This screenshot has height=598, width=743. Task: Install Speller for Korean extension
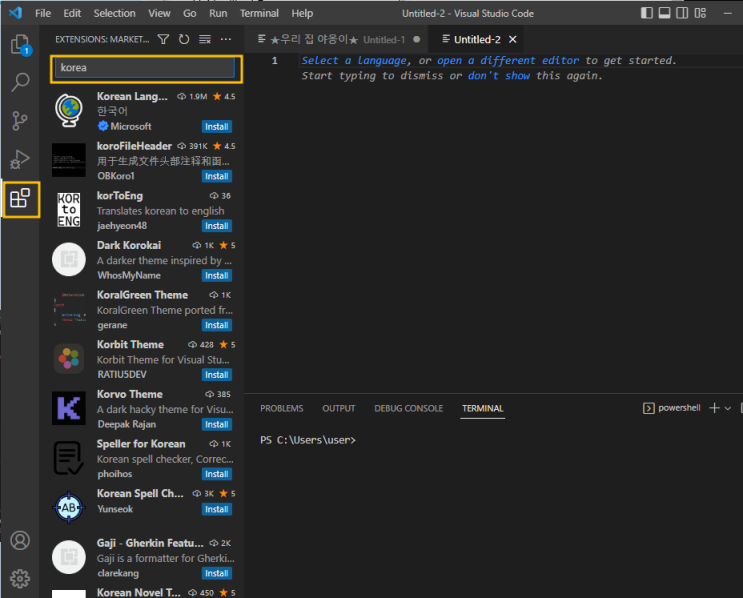(217, 474)
